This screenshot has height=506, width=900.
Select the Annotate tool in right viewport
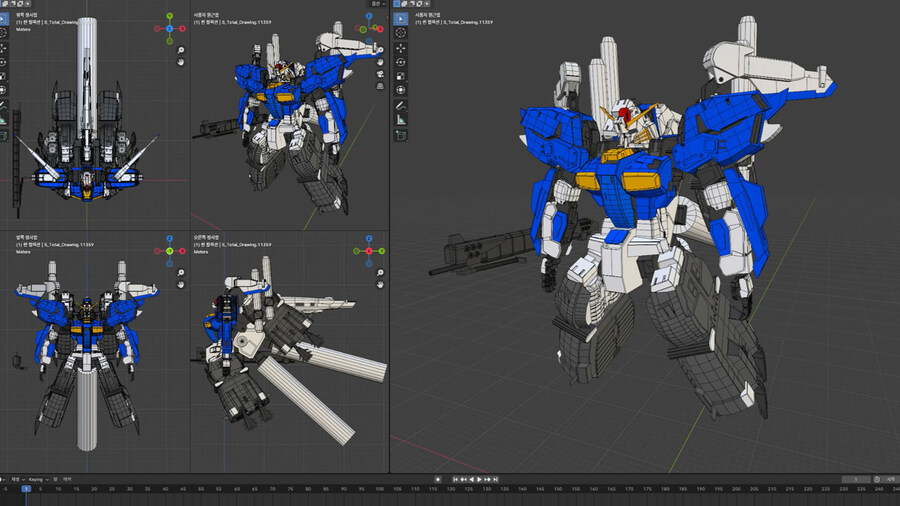401,106
